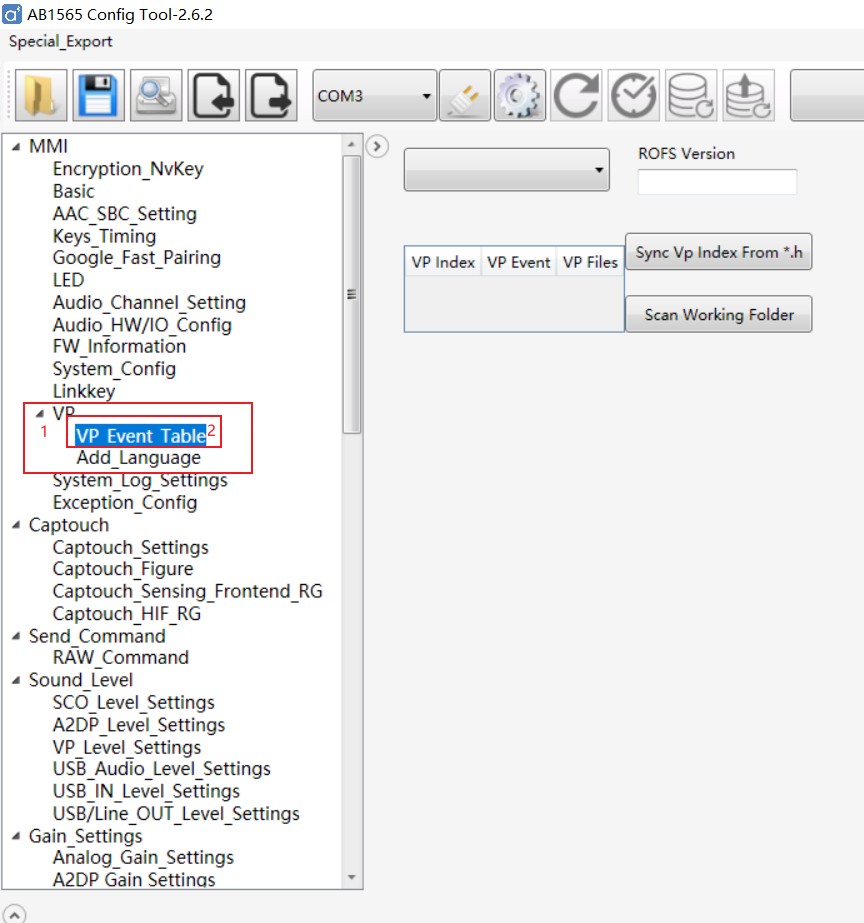Screen dimensions: 864x923
Task: Click the Sync Vp Index From *.h button
Action: pos(718,252)
